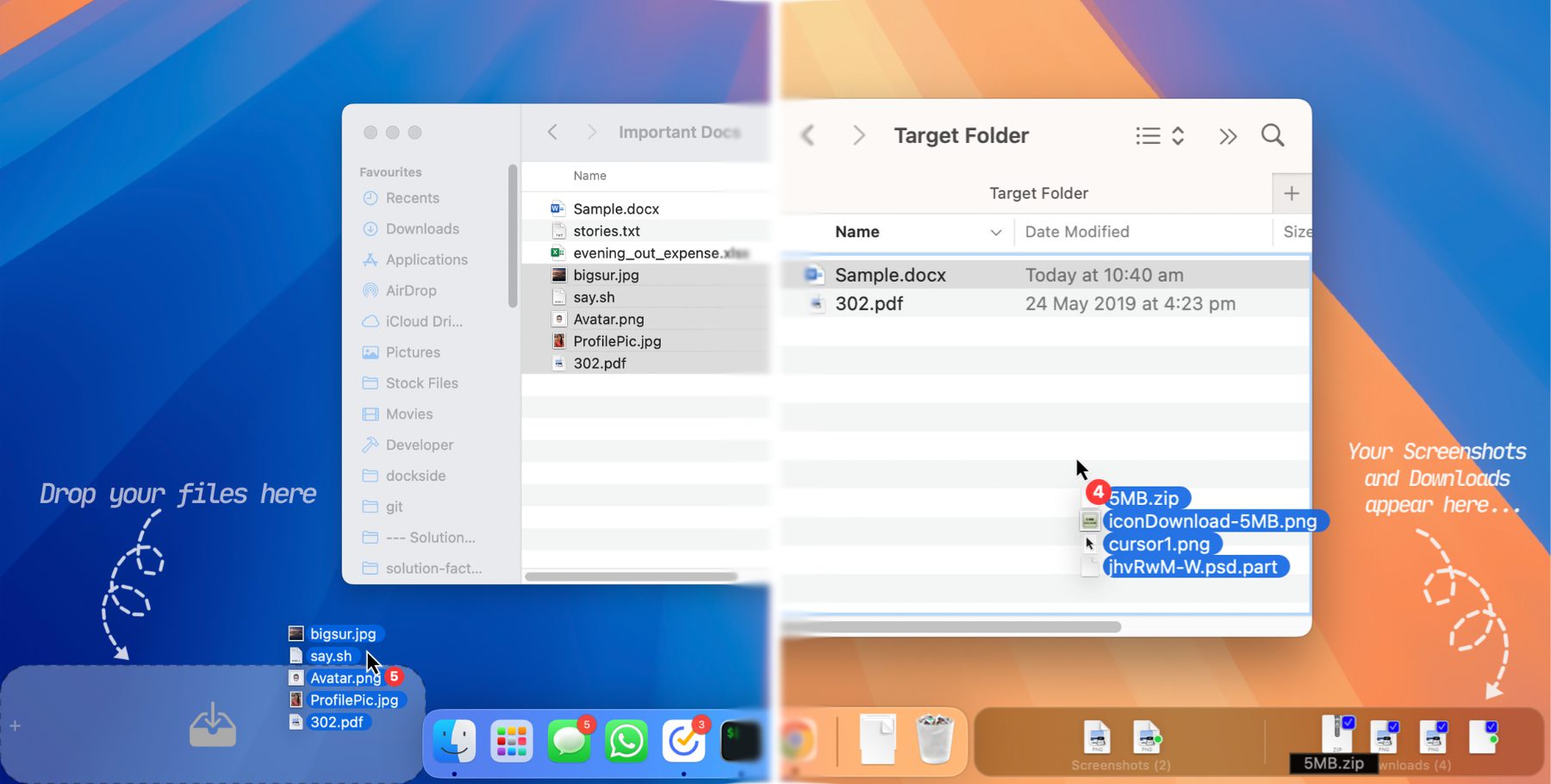This screenshot has width=1551, height=784.
Task: Open the Trash in the Dock
Action: pos(934,739)
